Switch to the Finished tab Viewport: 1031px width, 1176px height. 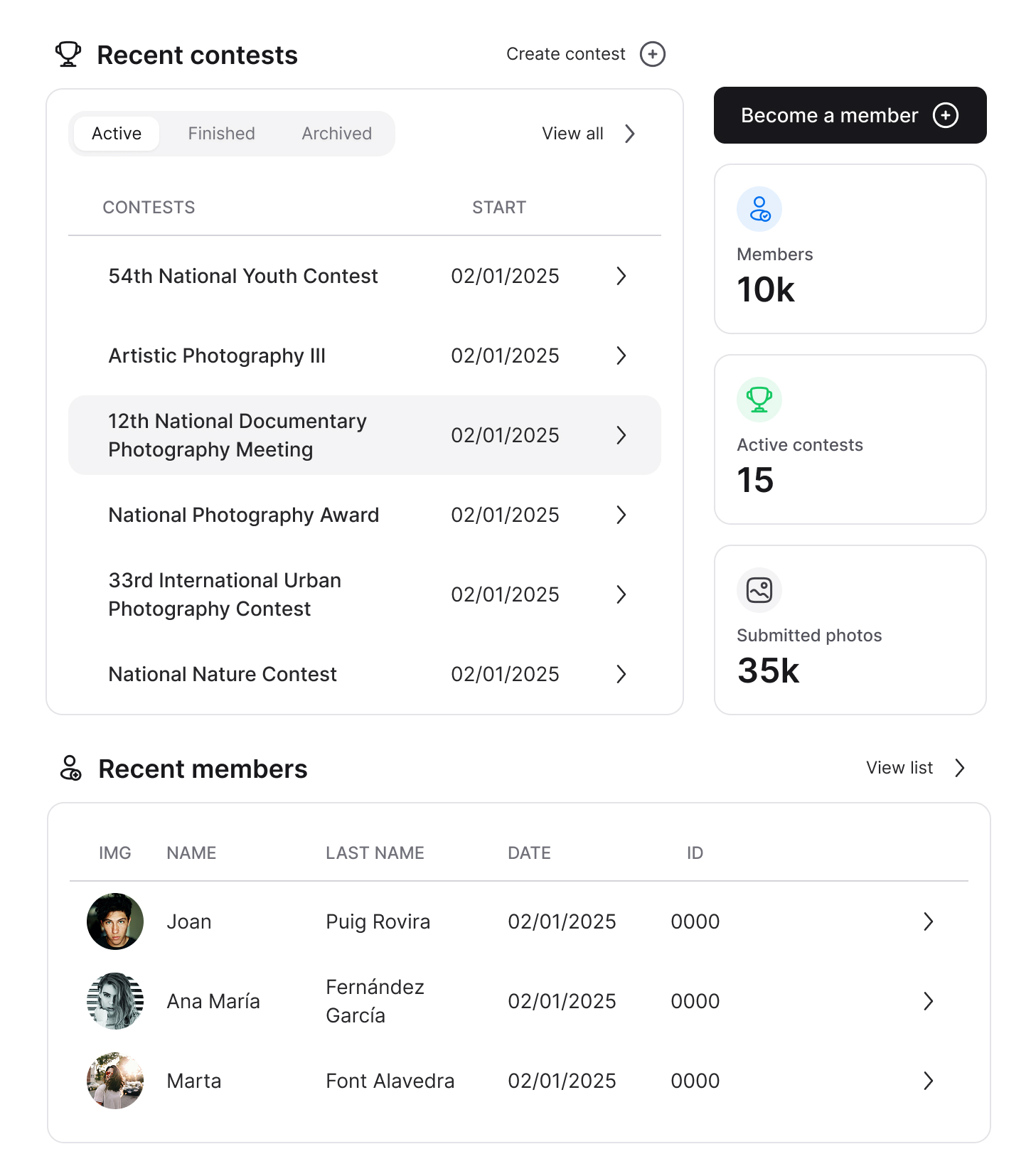pyautogui.click(x=221, y=134)
